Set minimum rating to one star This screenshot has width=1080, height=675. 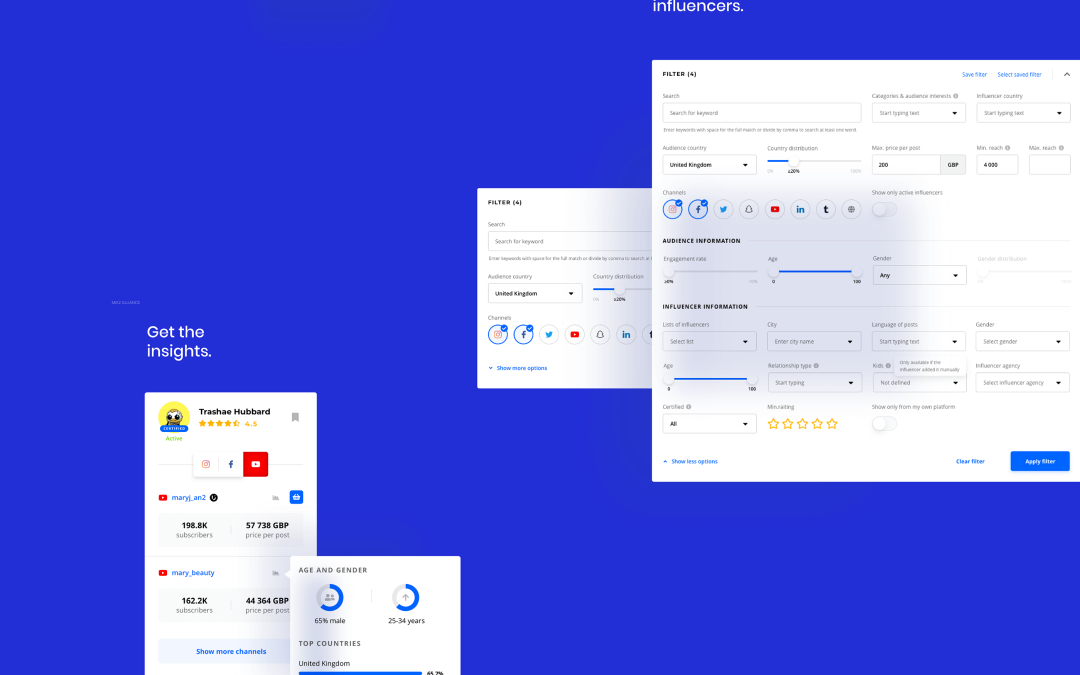[773, 424]
